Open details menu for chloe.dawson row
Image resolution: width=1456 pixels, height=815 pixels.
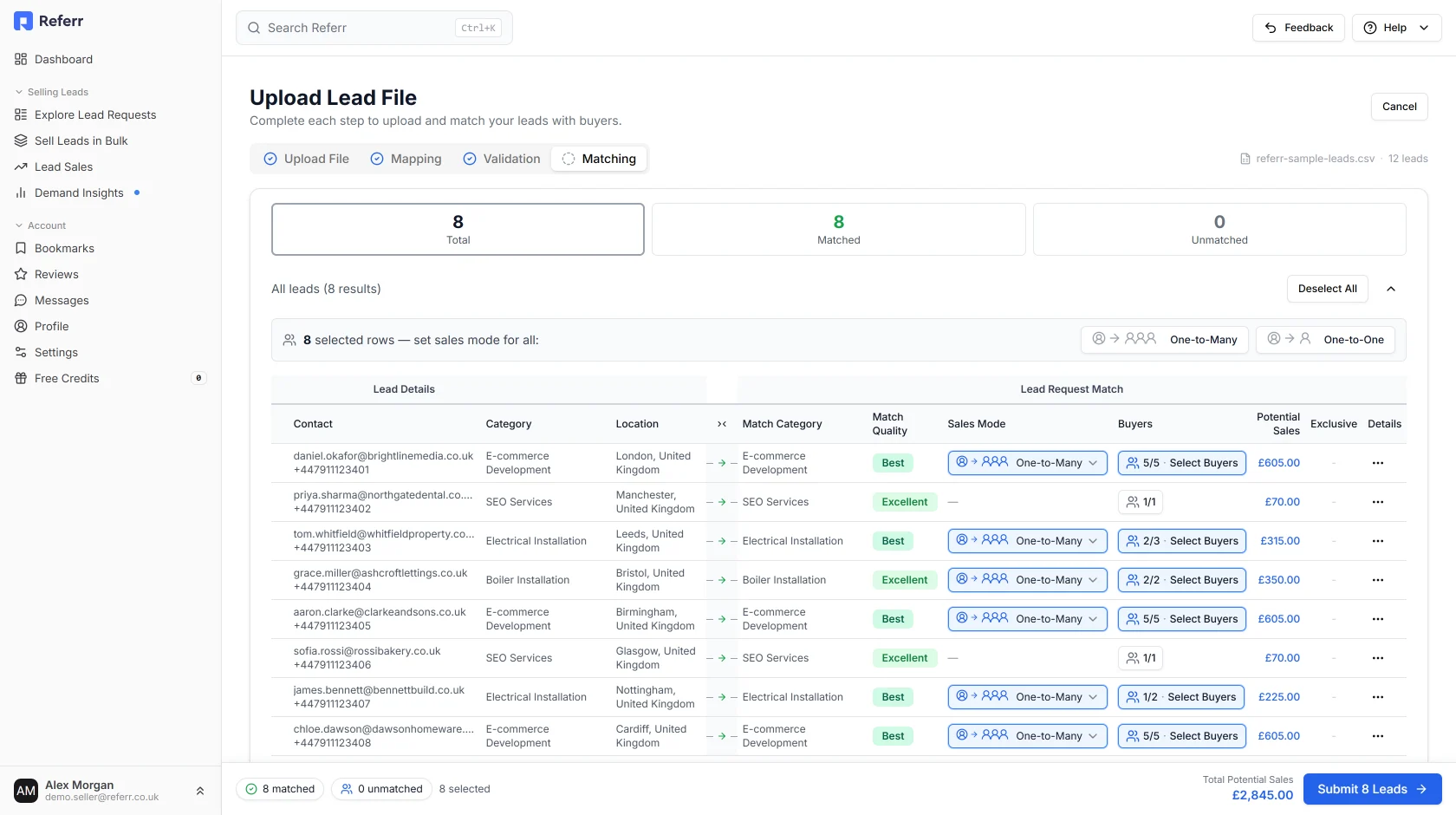click(1378, 736)
